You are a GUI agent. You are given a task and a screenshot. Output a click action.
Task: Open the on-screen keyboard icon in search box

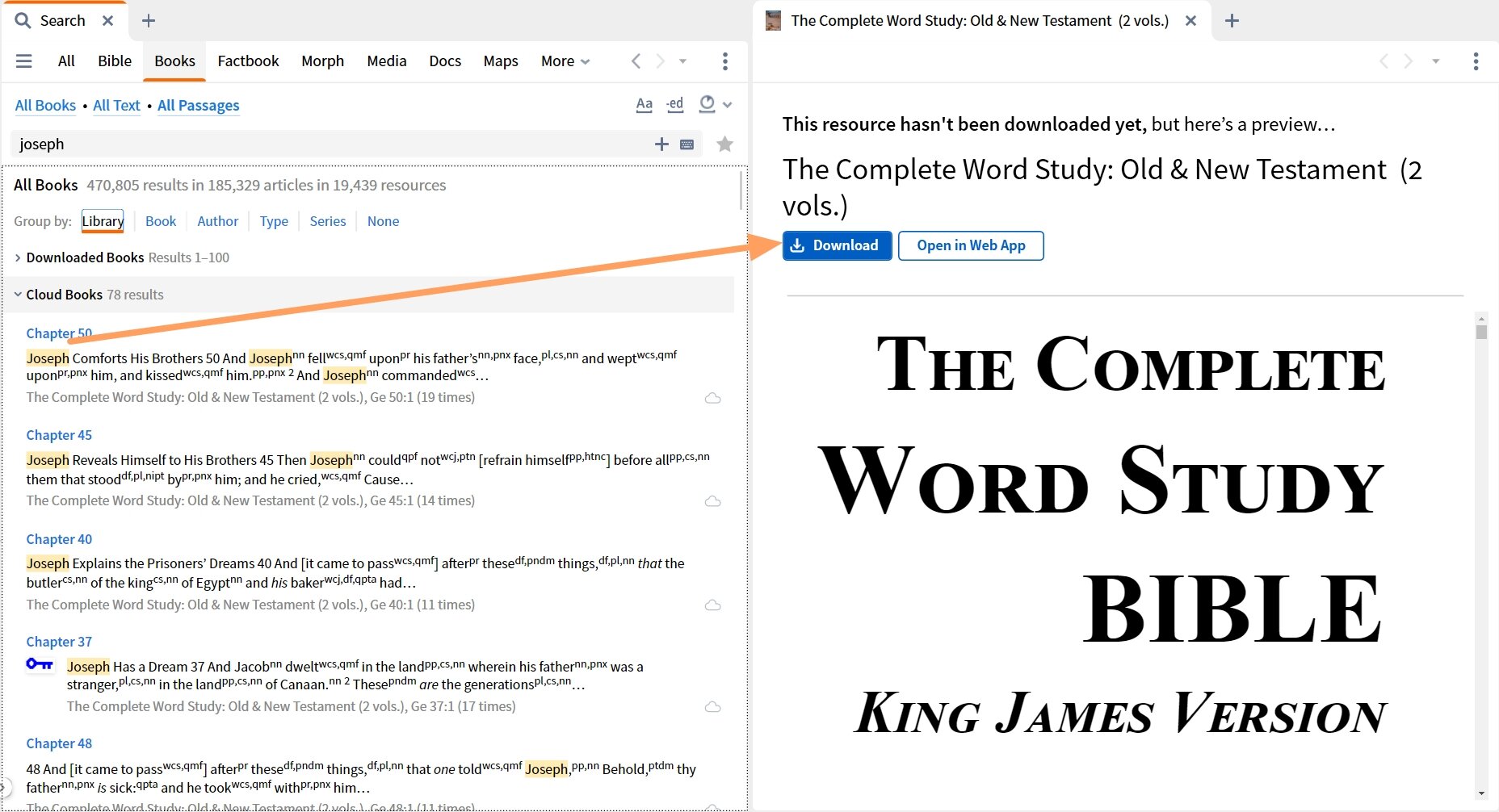point(687,144)
